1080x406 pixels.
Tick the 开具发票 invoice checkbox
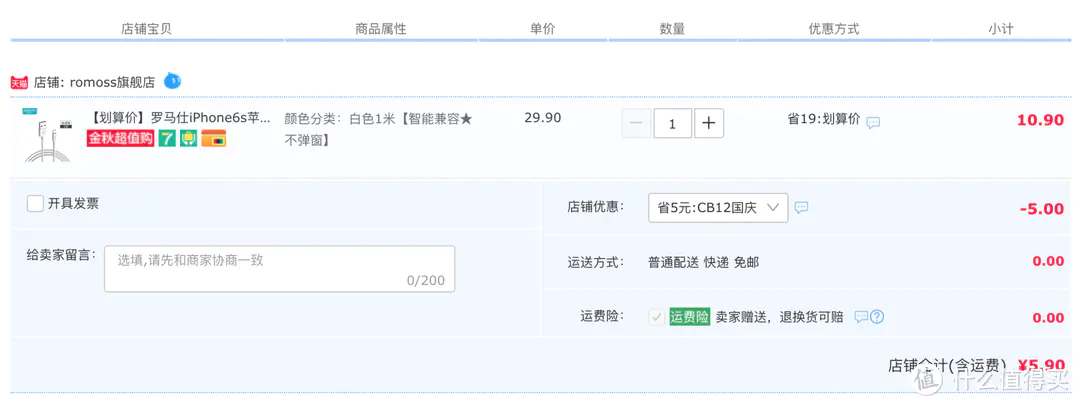(35, 203)
